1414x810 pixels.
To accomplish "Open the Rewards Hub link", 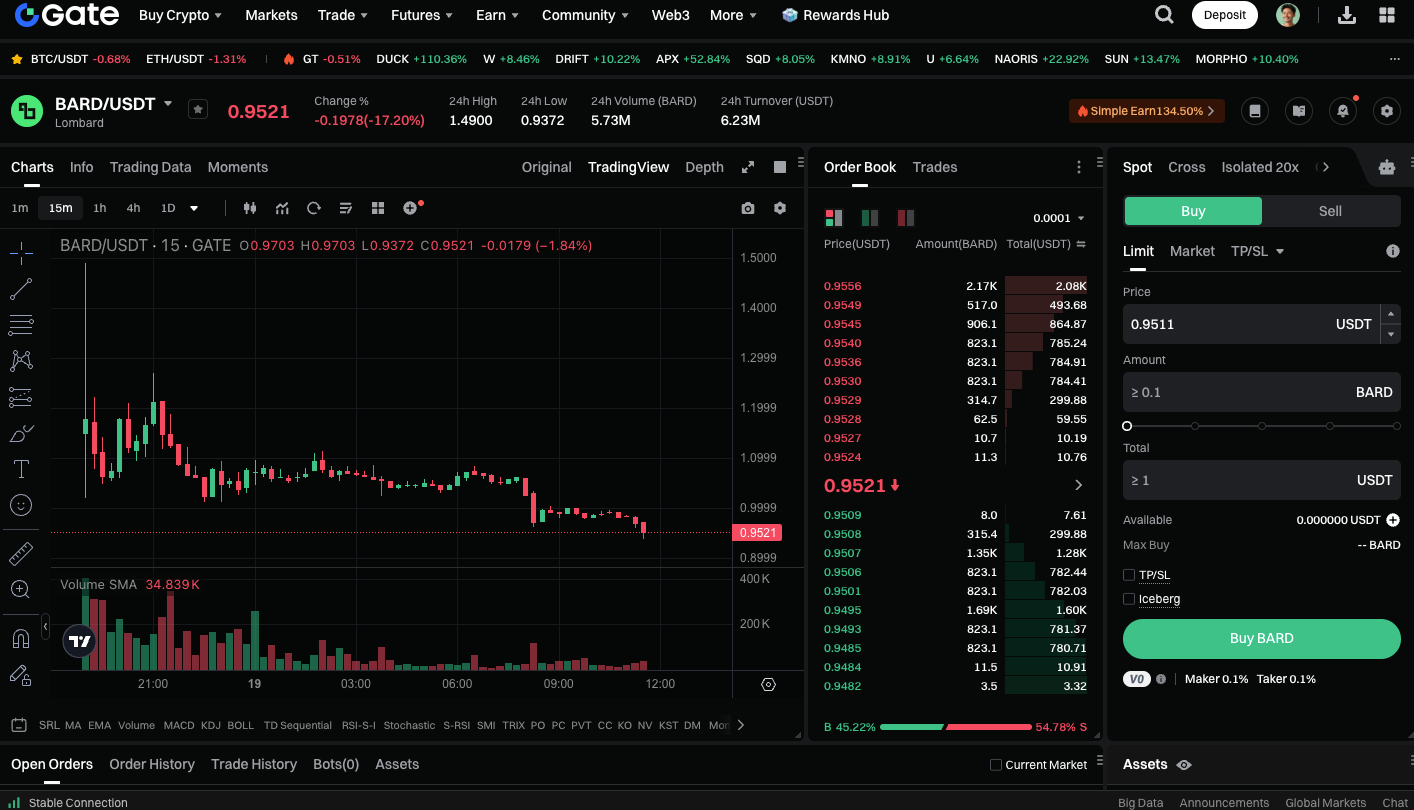I will point(835,15).
